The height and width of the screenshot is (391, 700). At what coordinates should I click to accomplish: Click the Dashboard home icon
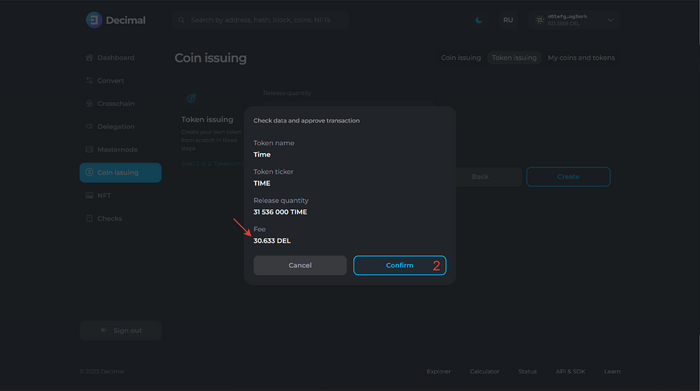click(89, 58)
